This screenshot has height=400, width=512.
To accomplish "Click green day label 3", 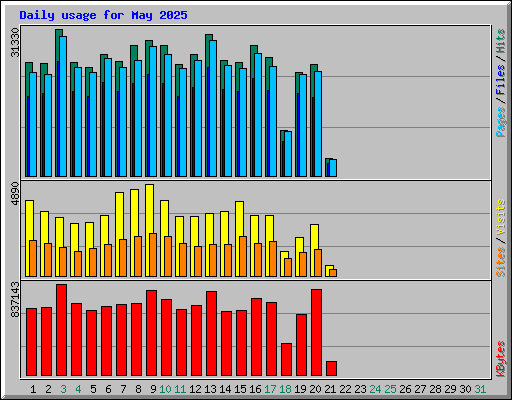I will tap(63, 389).
